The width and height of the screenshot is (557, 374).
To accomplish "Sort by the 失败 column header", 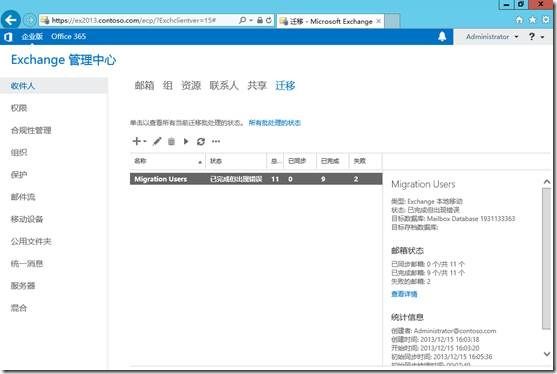I will [366, 161].
